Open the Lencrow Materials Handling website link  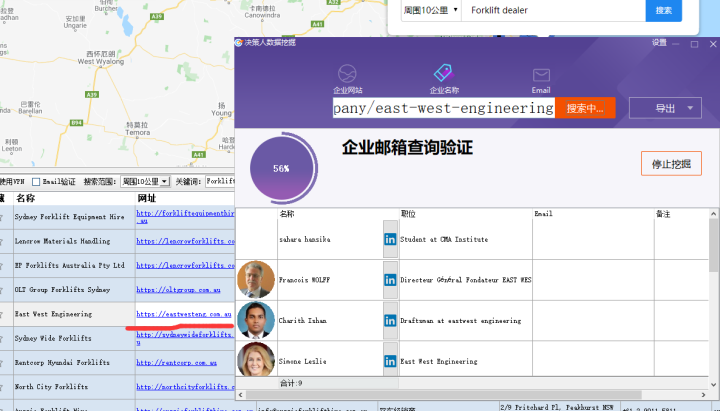(185, 241)
